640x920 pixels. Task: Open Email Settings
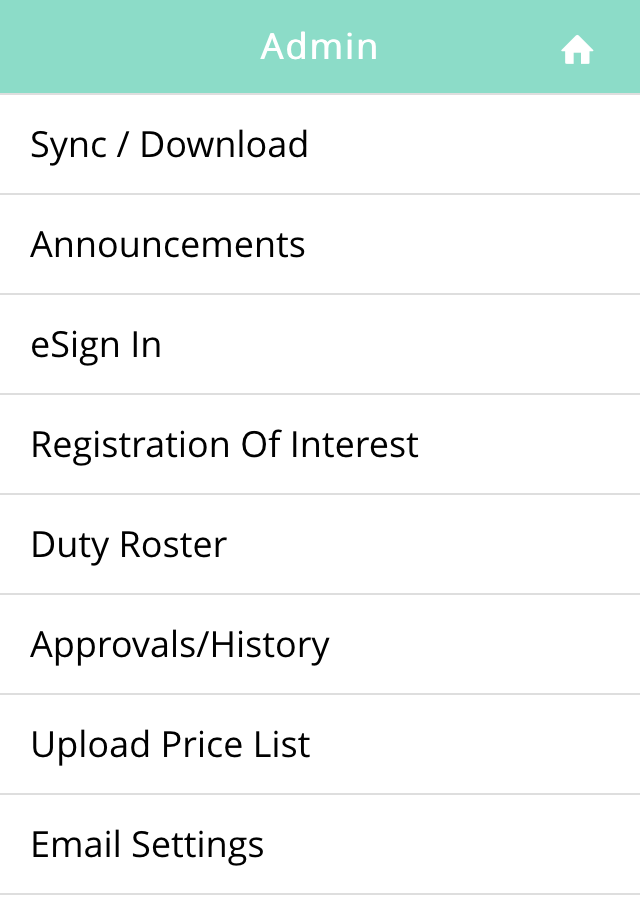[148, 845]
